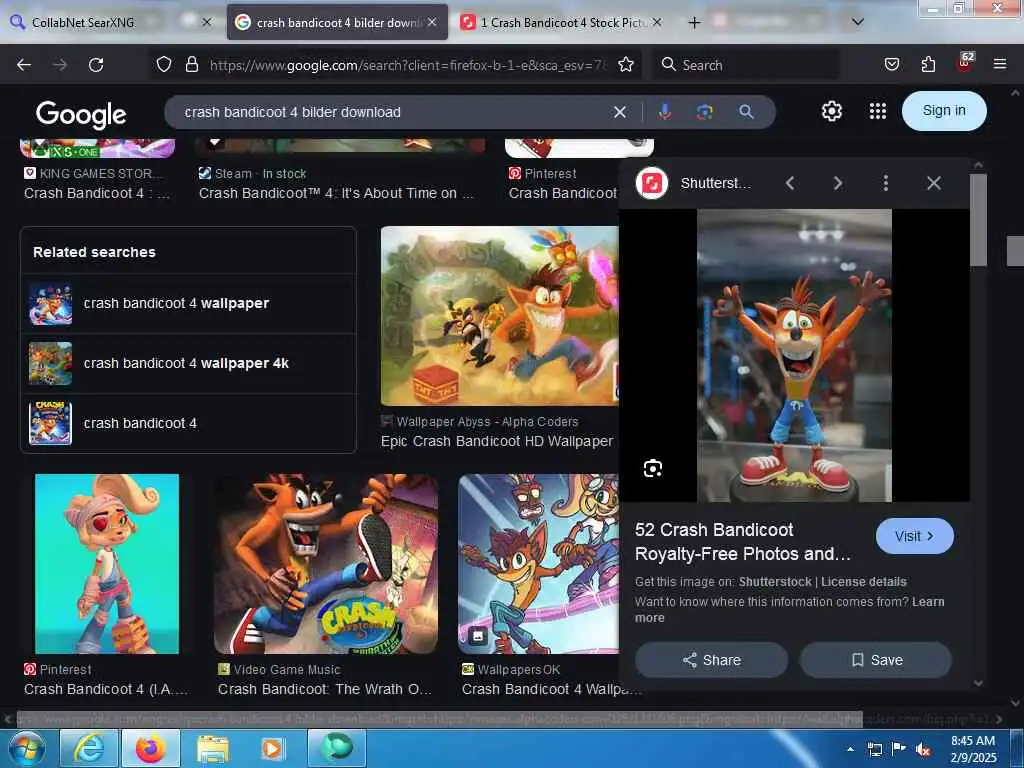Click the Google search query input field
The image size is (1024, 768).
click(392, 112)
